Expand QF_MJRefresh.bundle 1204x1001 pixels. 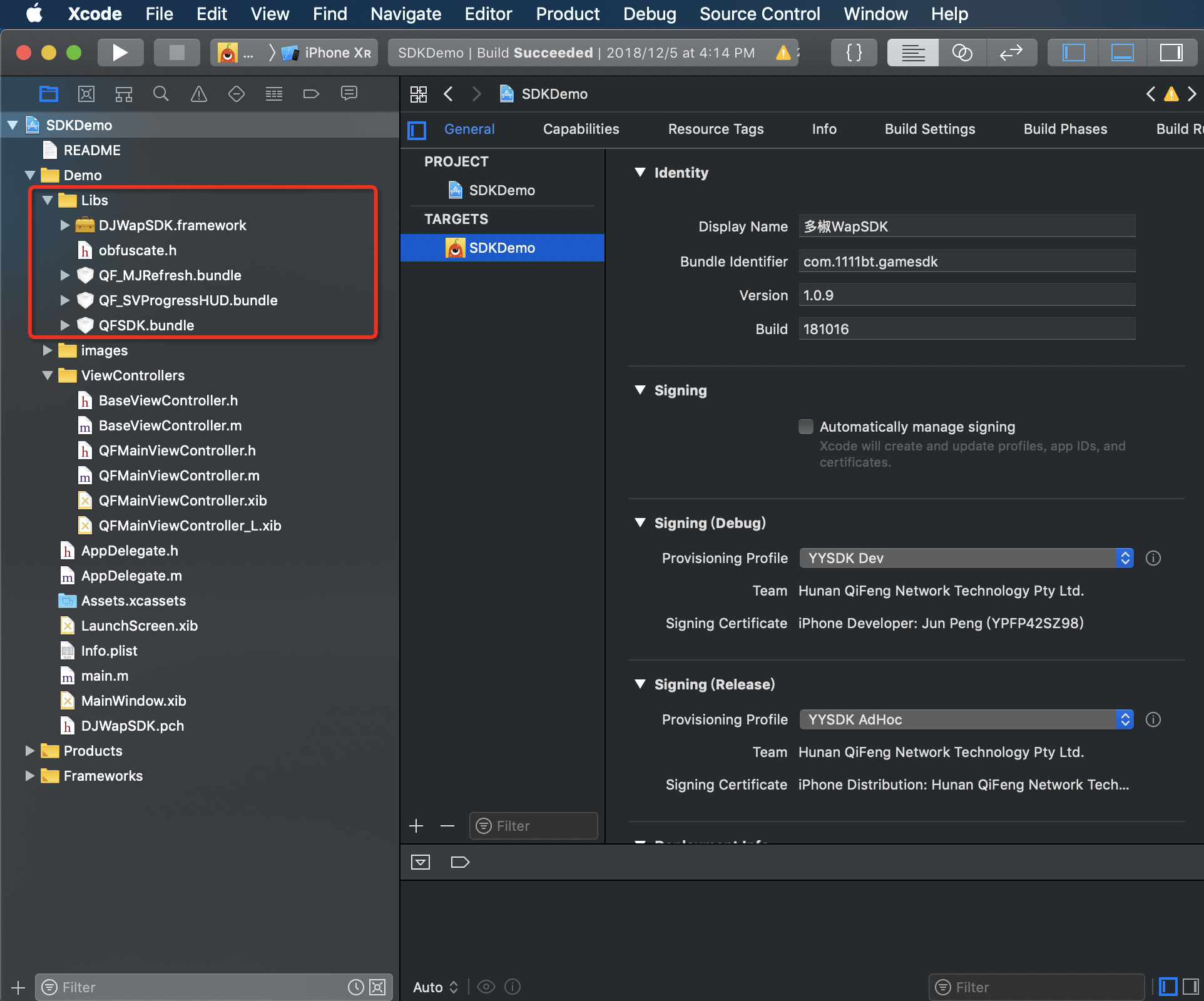click(x=64, y=275)
